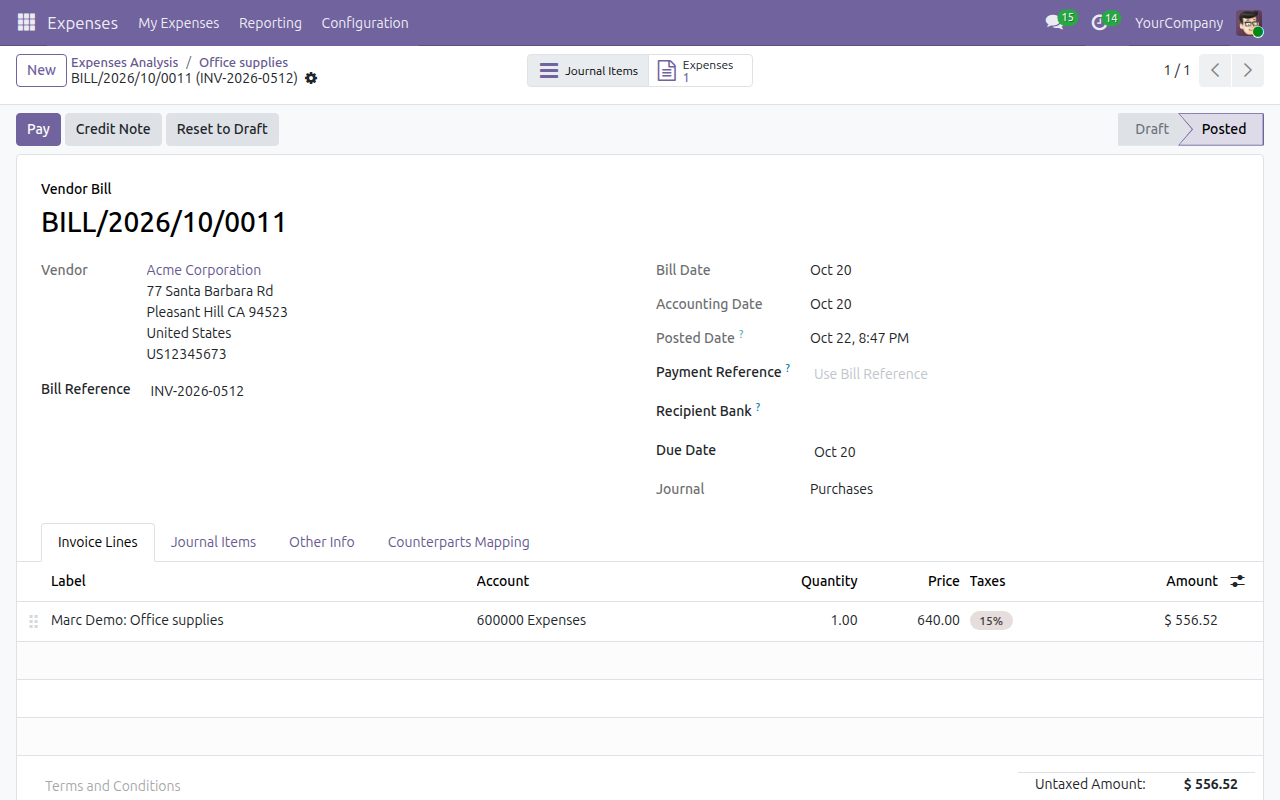Click the 15% tax tag

tap(991, 621)
